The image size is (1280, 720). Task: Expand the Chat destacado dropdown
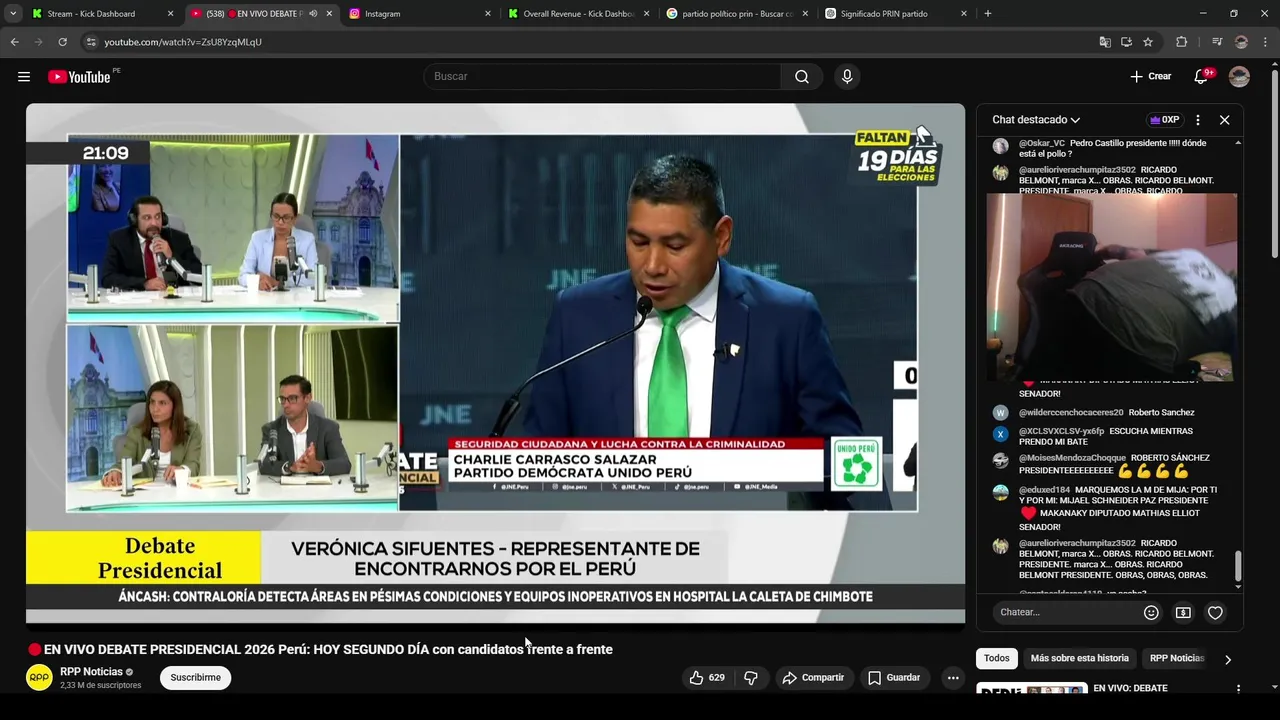pyautogui.click(x=1036, y=120)
